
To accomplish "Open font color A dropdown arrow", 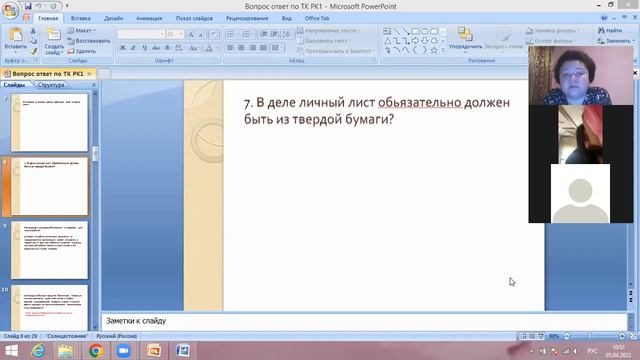I will [x=216, y=48].
